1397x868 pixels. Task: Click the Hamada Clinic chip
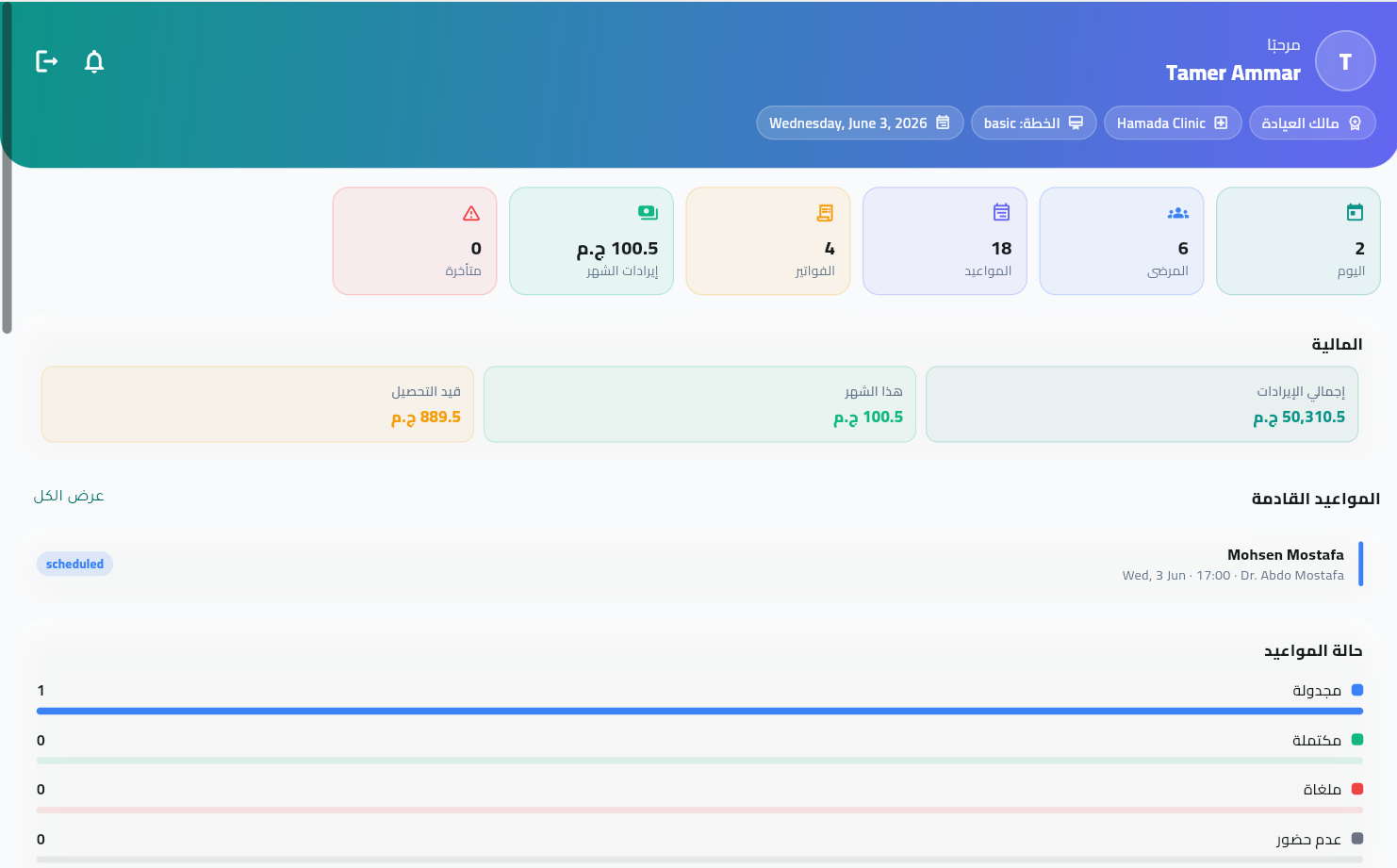[1173, 123]
